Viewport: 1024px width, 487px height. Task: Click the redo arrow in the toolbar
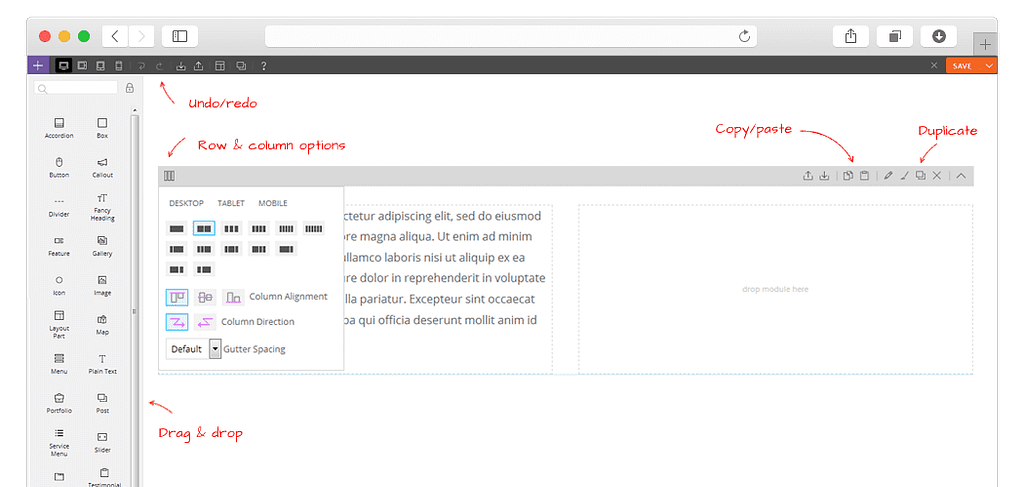pyautogui.click(x=159, y=66)
